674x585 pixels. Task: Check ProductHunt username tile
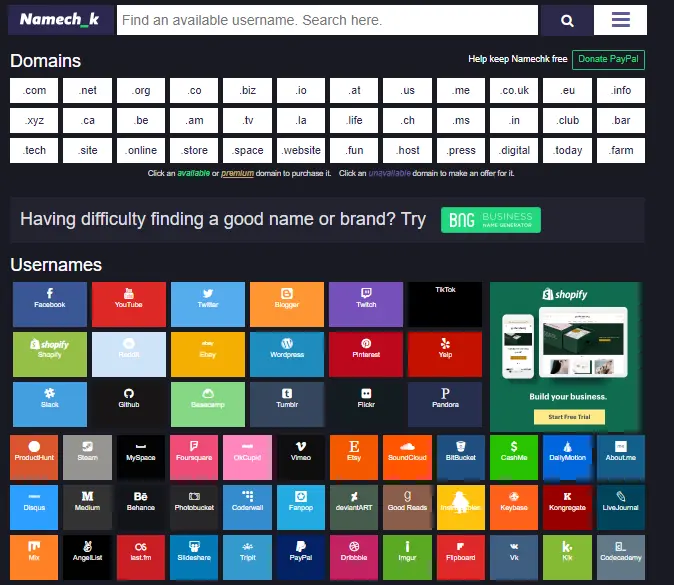34,457
